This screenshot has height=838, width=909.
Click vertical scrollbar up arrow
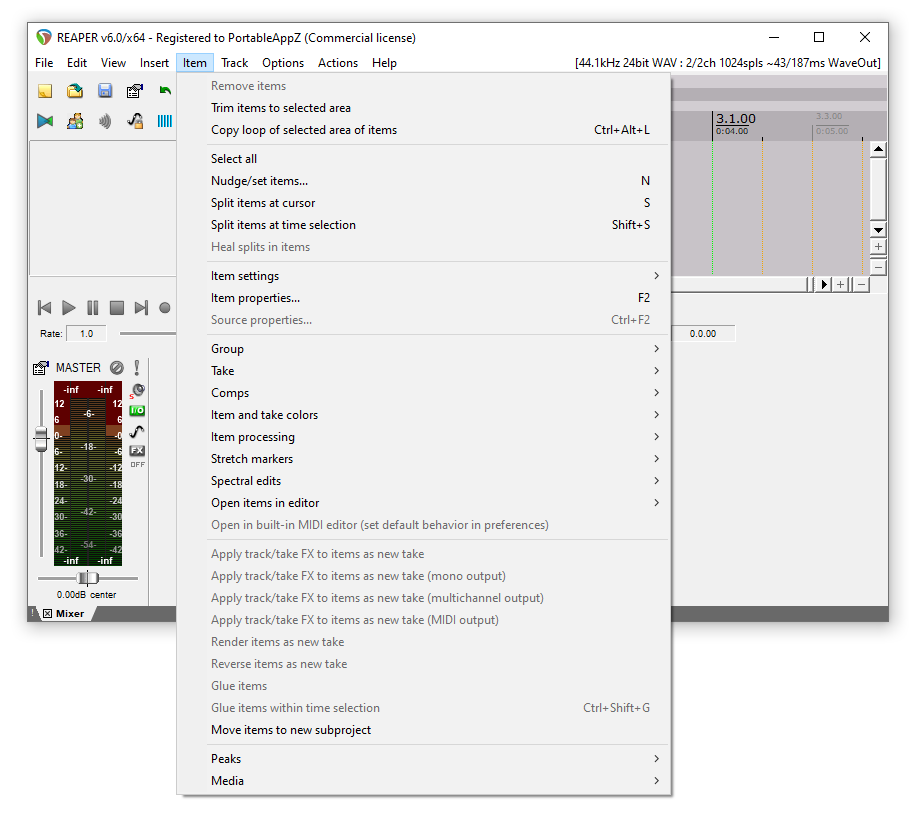pos(878,150)
